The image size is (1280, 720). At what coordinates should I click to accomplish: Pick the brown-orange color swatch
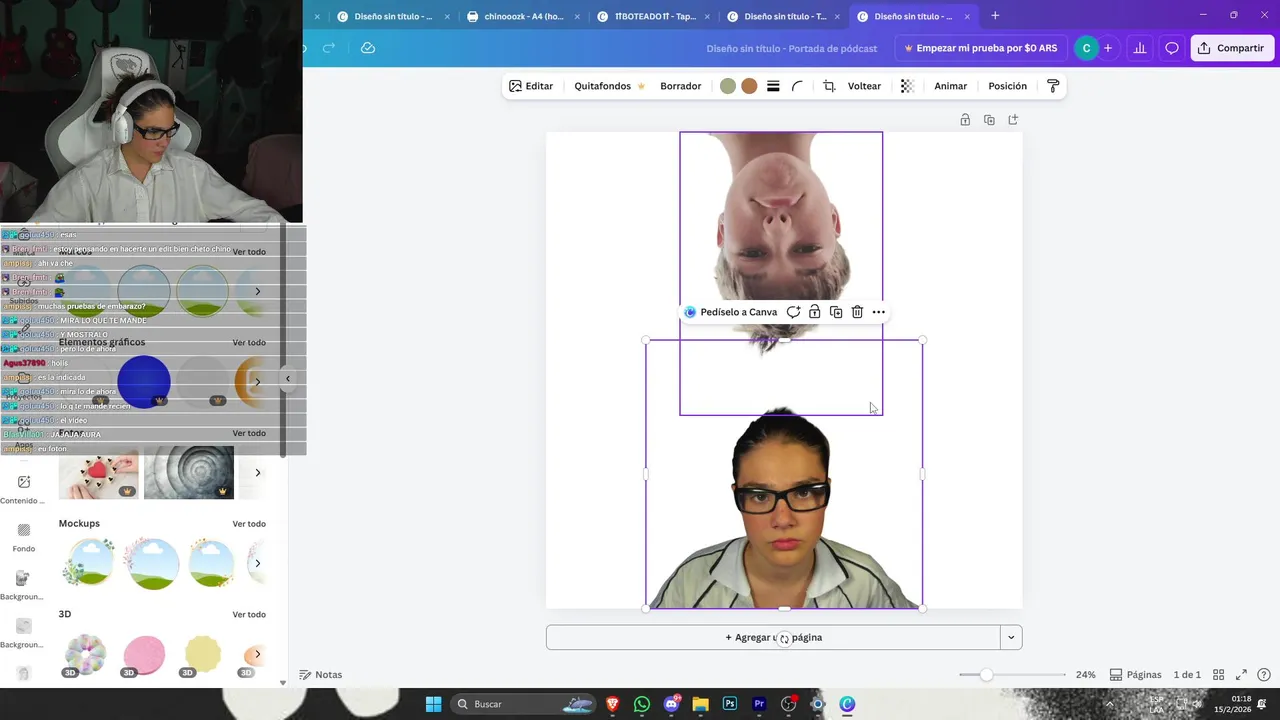pos(749,86)
